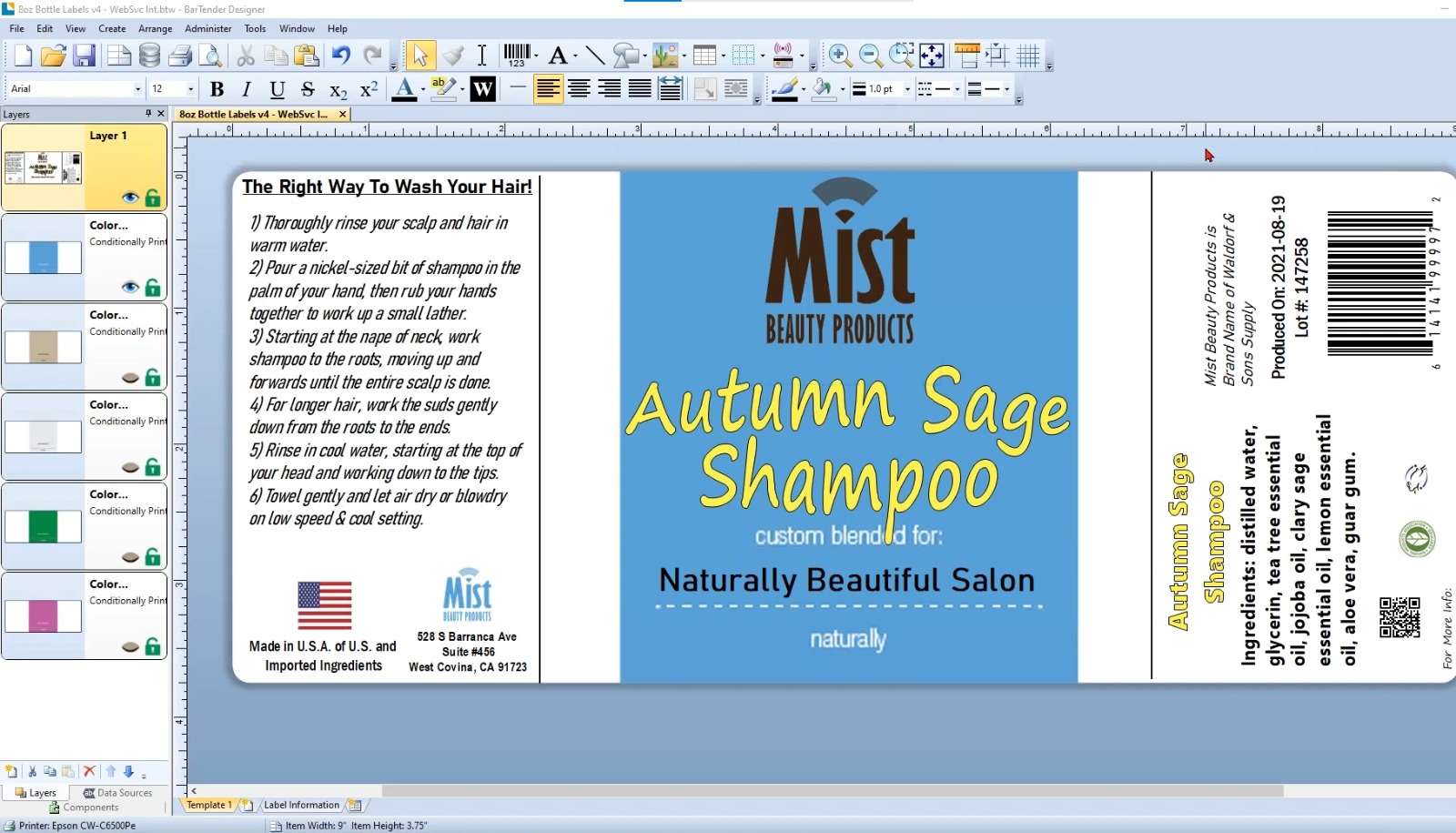Switch to the Label Information tab

pos(300,805)
